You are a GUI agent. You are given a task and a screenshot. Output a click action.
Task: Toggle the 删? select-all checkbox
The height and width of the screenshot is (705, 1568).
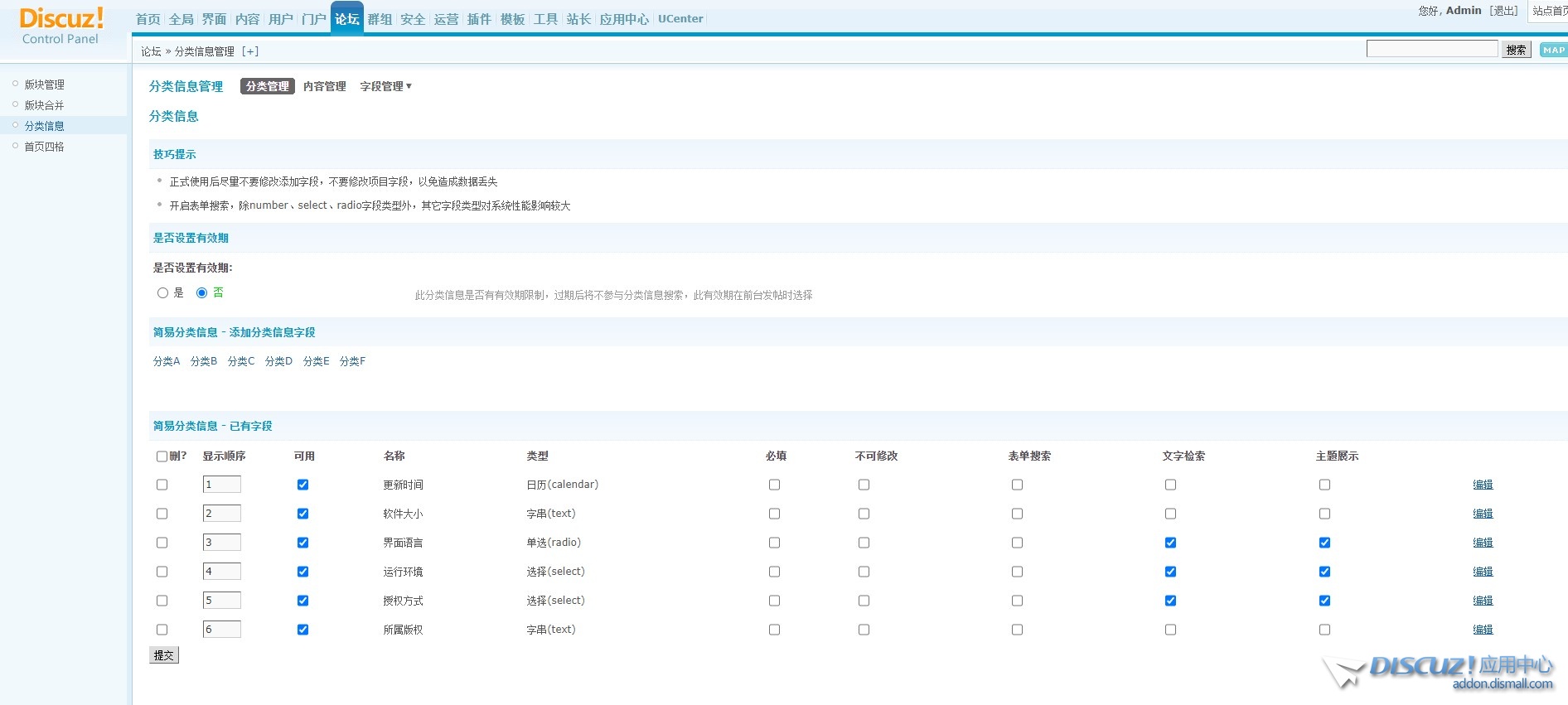(162, 456)
